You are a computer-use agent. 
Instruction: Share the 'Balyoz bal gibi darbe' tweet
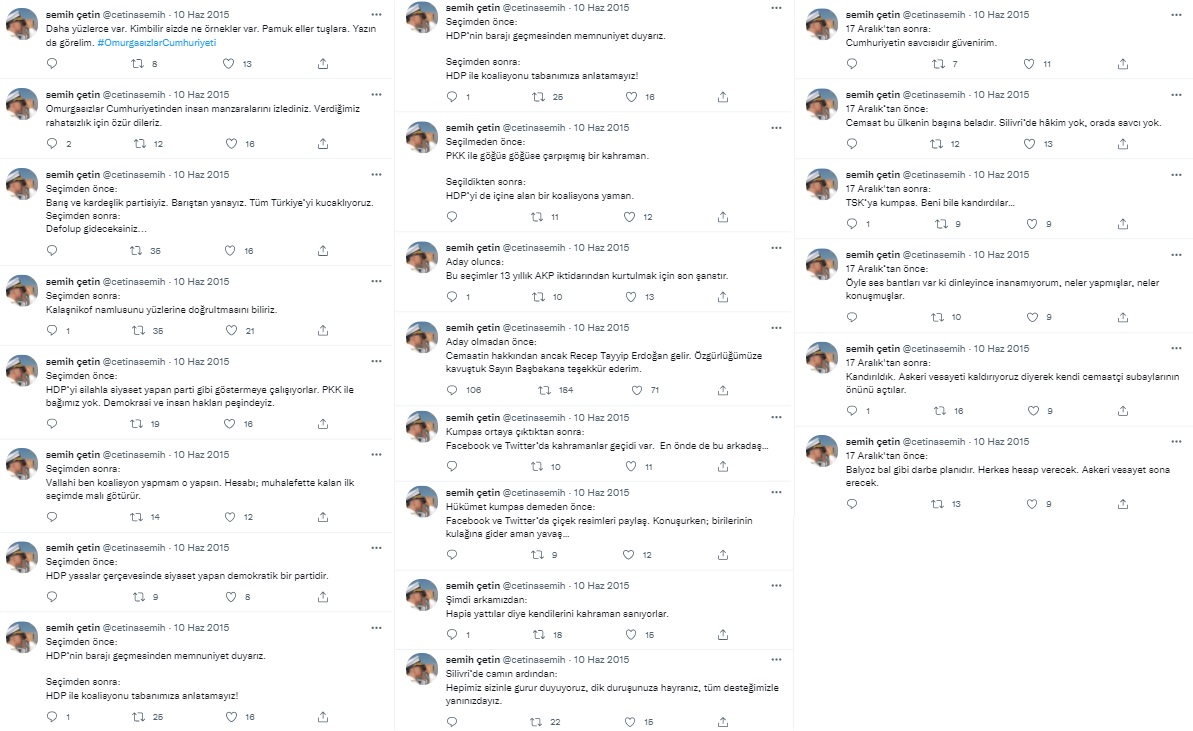tap(1123, 504)
